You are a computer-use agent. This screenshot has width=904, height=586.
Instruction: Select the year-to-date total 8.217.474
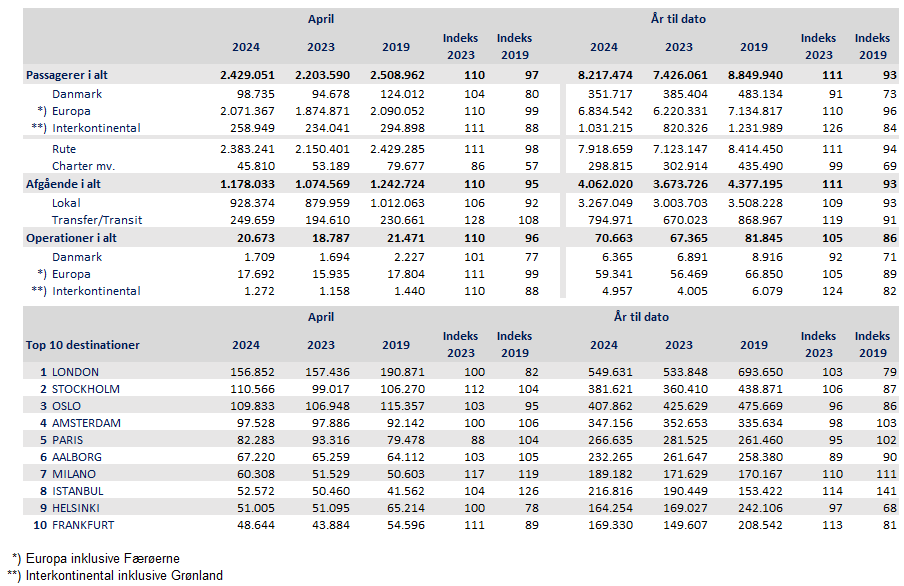click(604, 75)
